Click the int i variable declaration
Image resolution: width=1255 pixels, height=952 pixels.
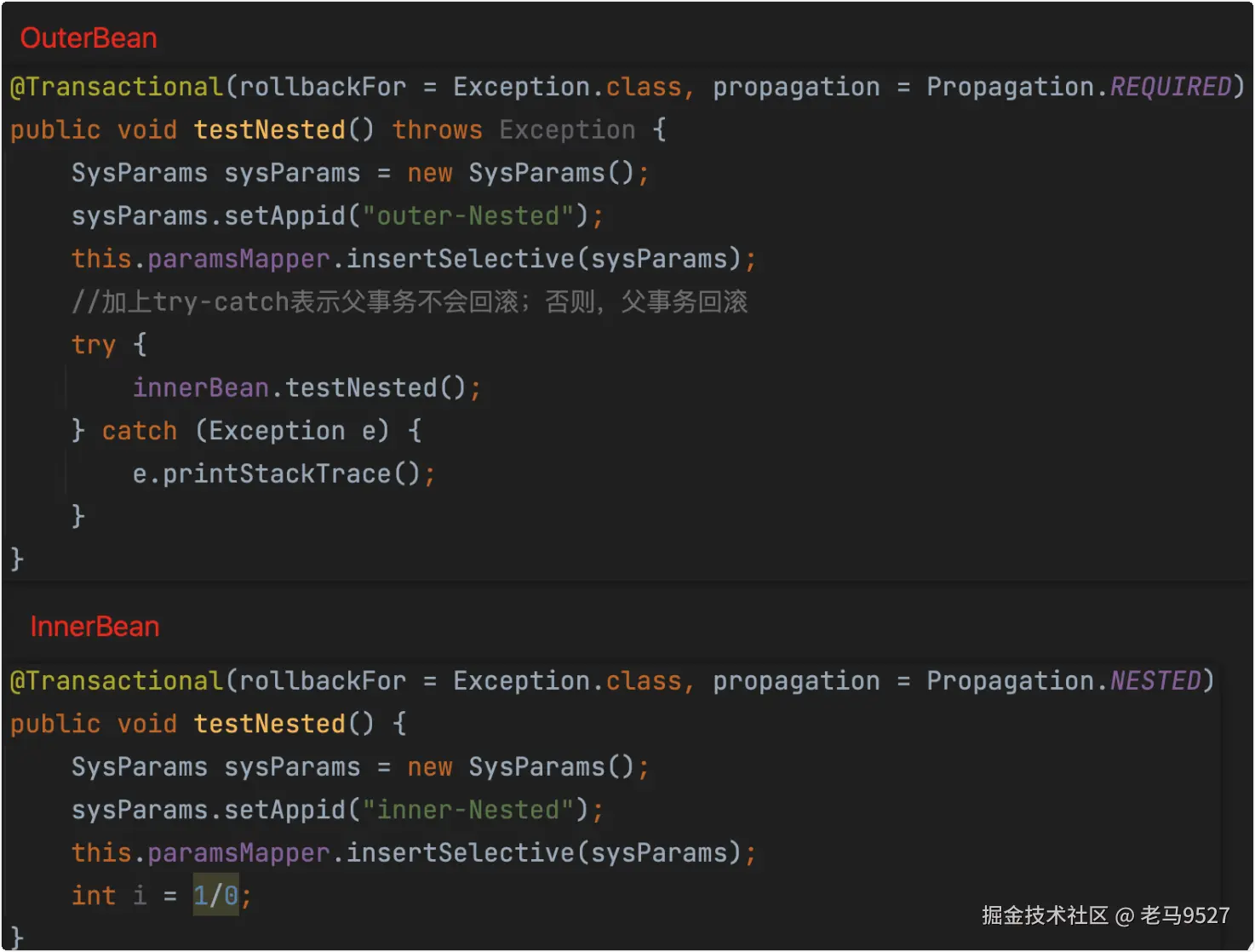[162, 896]
